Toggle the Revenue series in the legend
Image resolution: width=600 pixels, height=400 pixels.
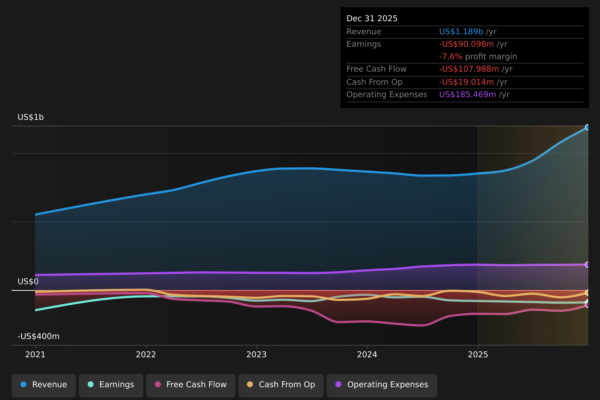(44, 384)
